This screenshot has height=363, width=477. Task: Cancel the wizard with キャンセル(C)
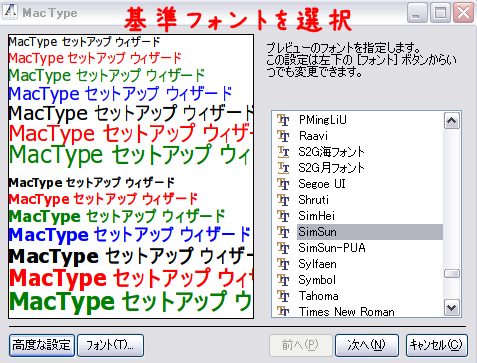point(437,345)
